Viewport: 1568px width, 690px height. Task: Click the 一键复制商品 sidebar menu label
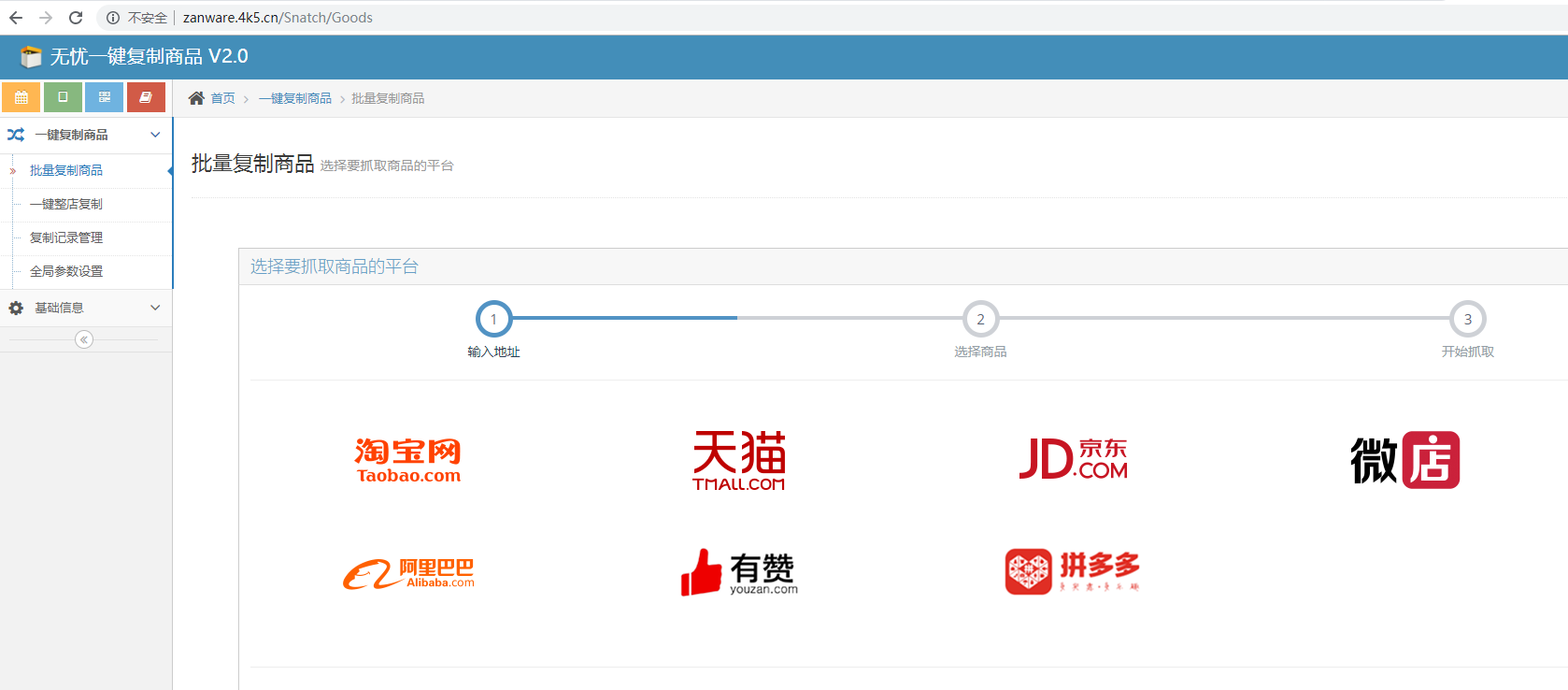pyautogui.click(x=71, y=135)
